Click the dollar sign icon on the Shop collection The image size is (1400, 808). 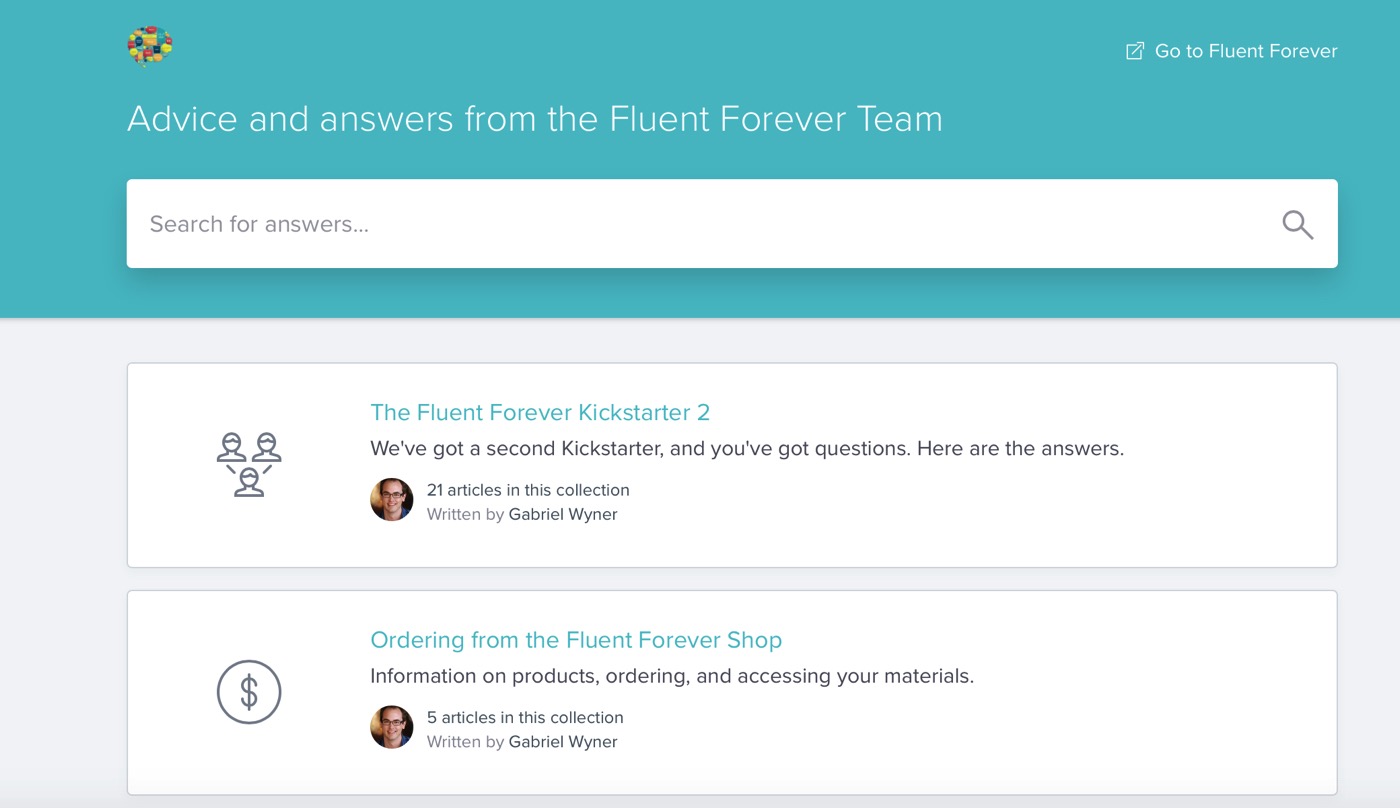click(x=249, y=691)
